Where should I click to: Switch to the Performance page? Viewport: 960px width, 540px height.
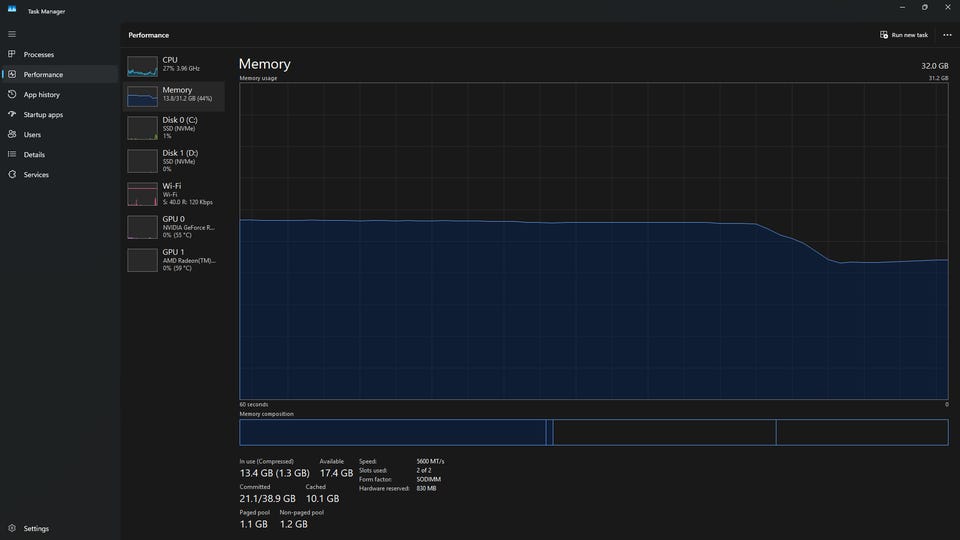pyautogui.click(x=59, y=75)
